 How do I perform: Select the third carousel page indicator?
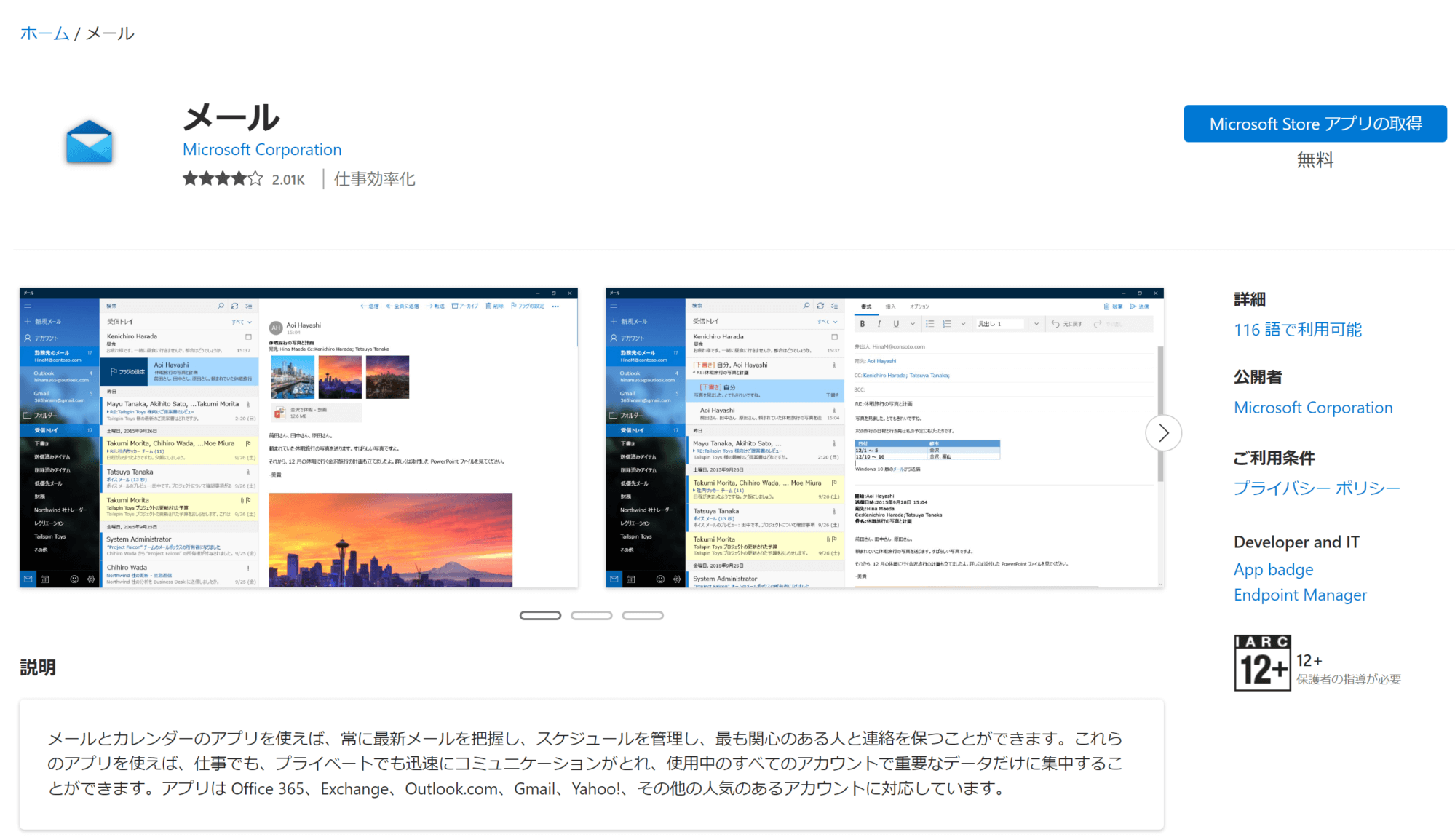(643, 616)
